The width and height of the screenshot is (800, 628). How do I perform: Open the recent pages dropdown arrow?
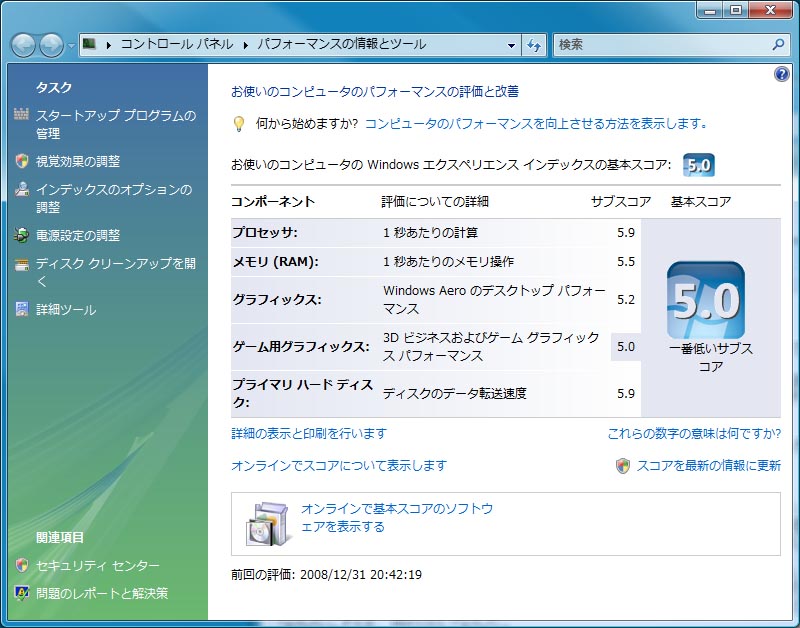71,46
